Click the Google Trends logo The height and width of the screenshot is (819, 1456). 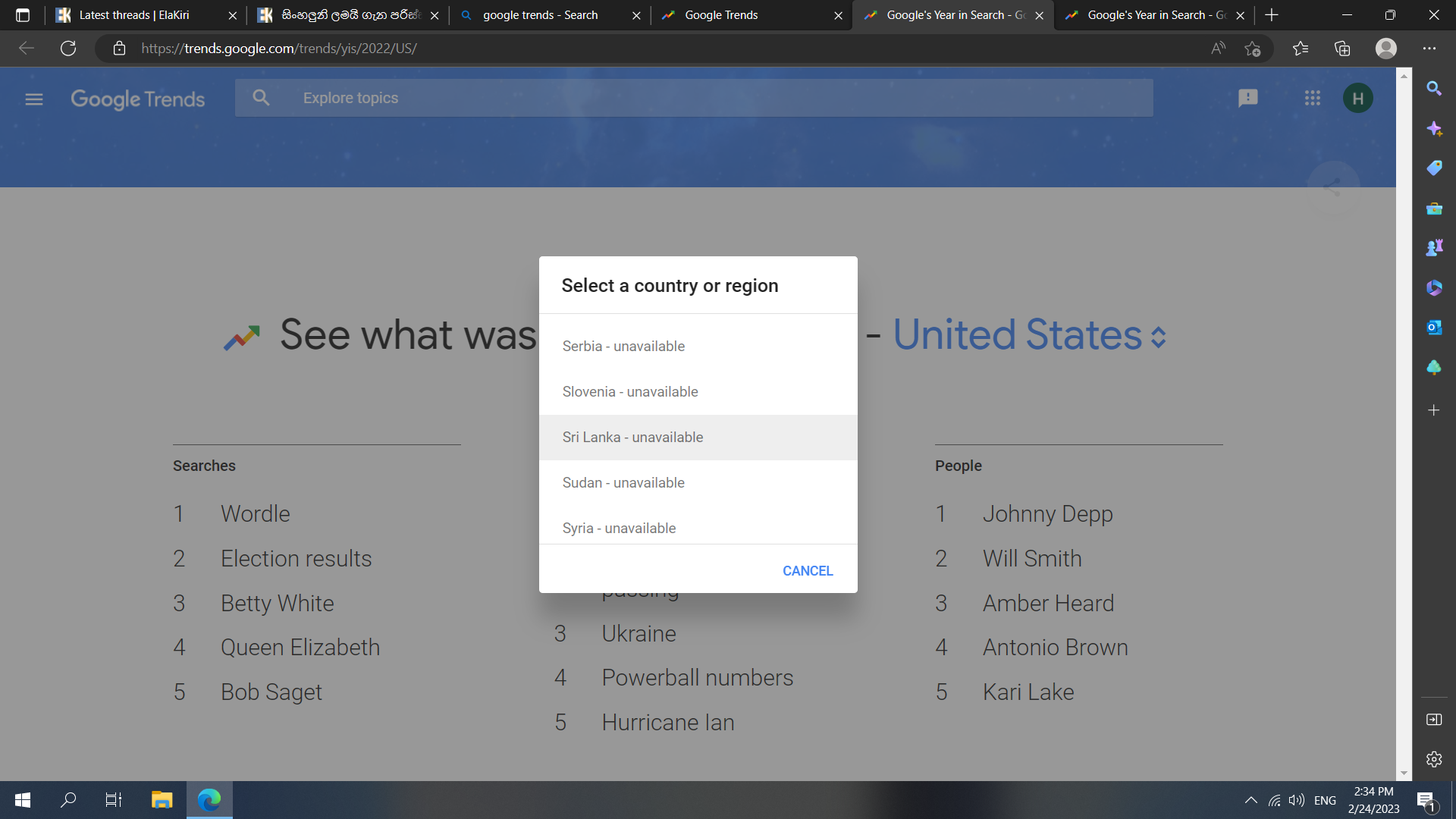[137, 99]
